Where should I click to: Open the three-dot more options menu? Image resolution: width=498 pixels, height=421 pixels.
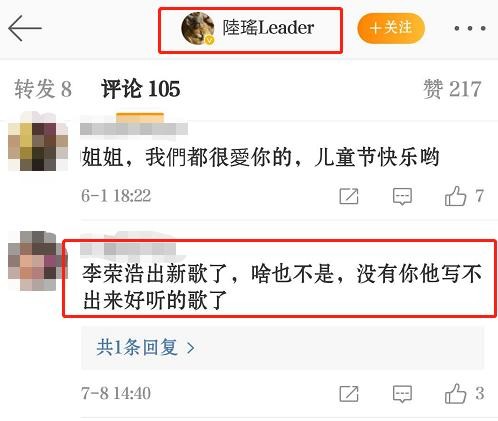pyautogui.click(x=470, y=29)
